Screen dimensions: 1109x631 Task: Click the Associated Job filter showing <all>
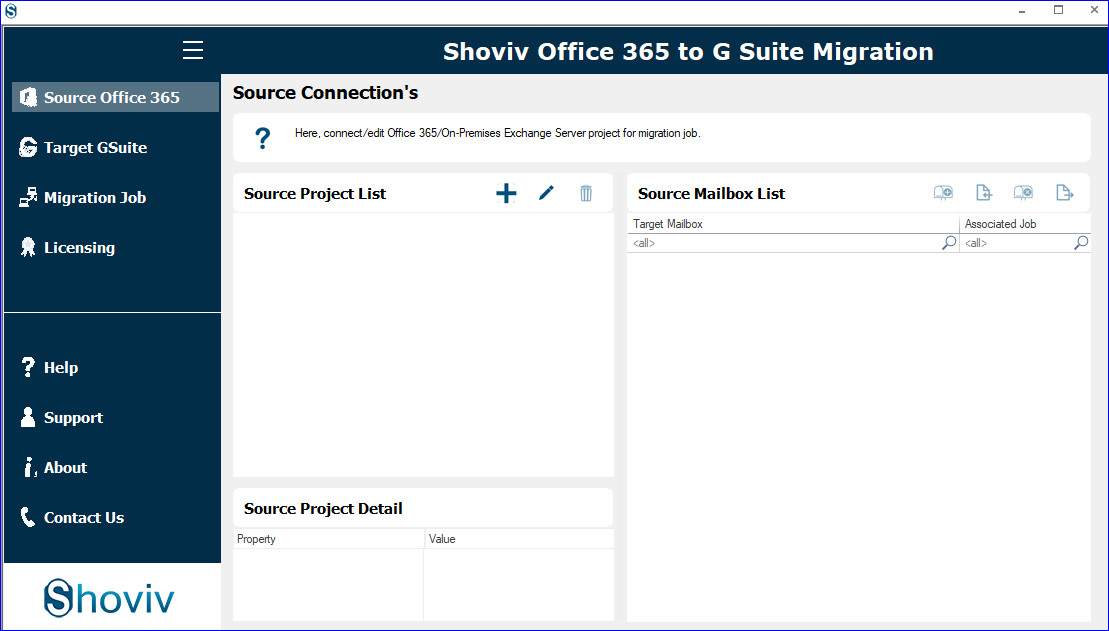point(1010,242)
